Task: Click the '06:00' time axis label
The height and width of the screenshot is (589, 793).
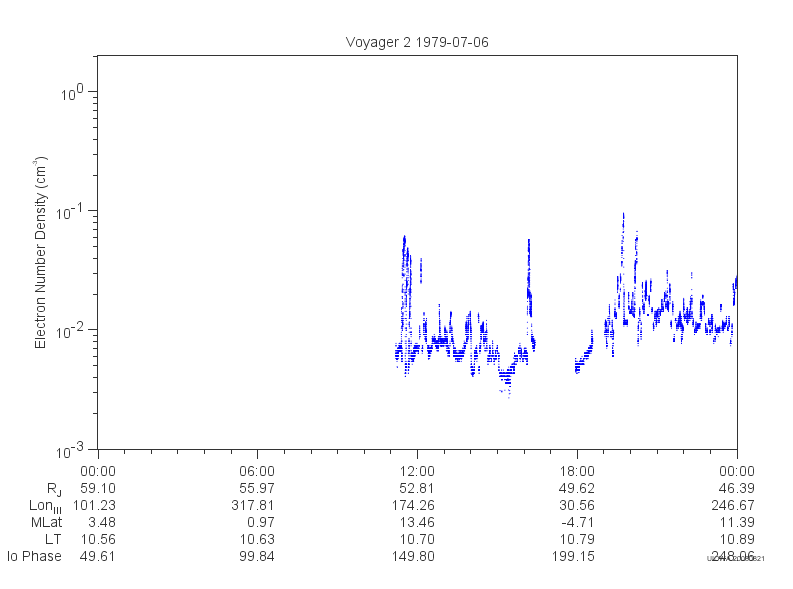Action: click(x=257, y=471)
